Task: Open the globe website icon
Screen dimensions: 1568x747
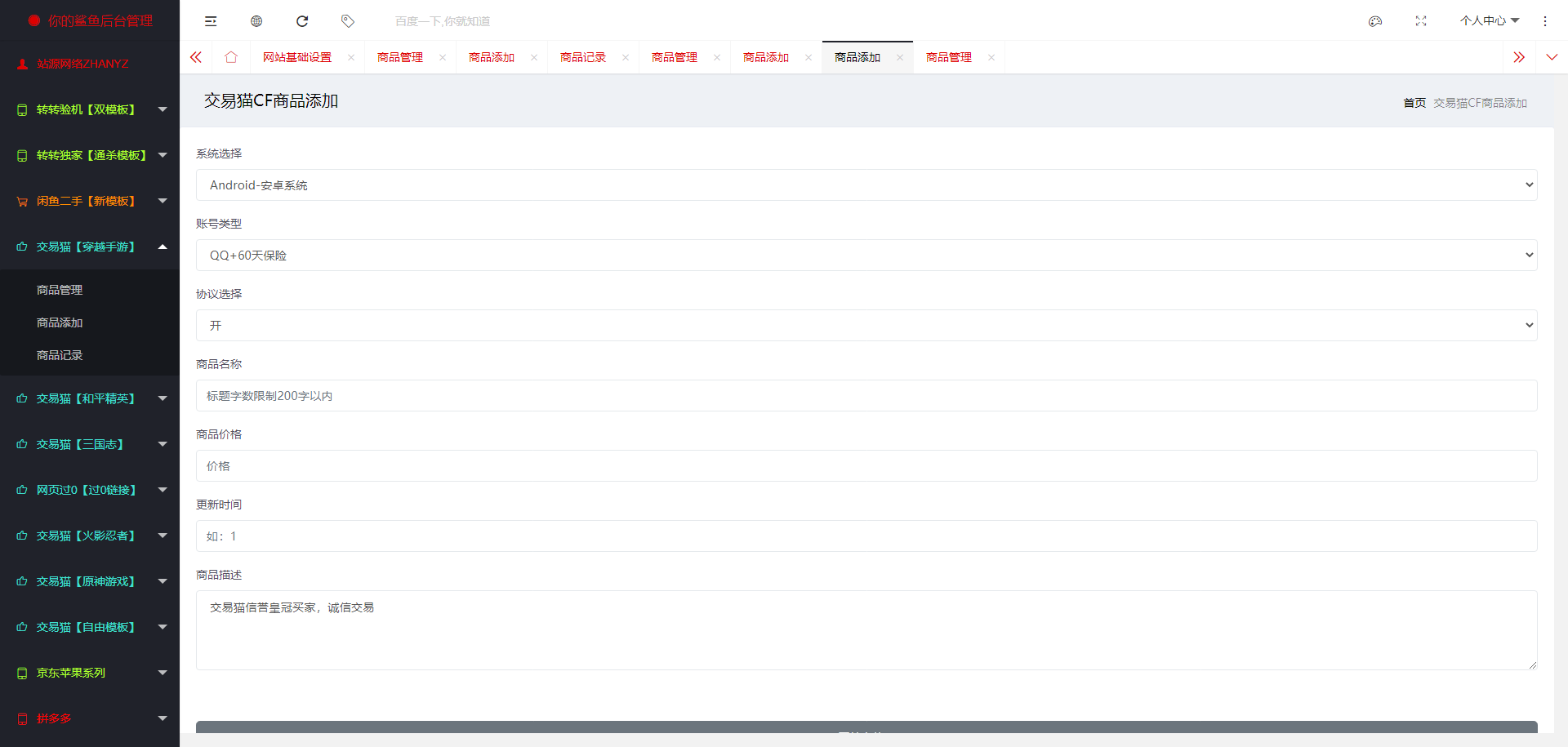Action: [256, 21]
